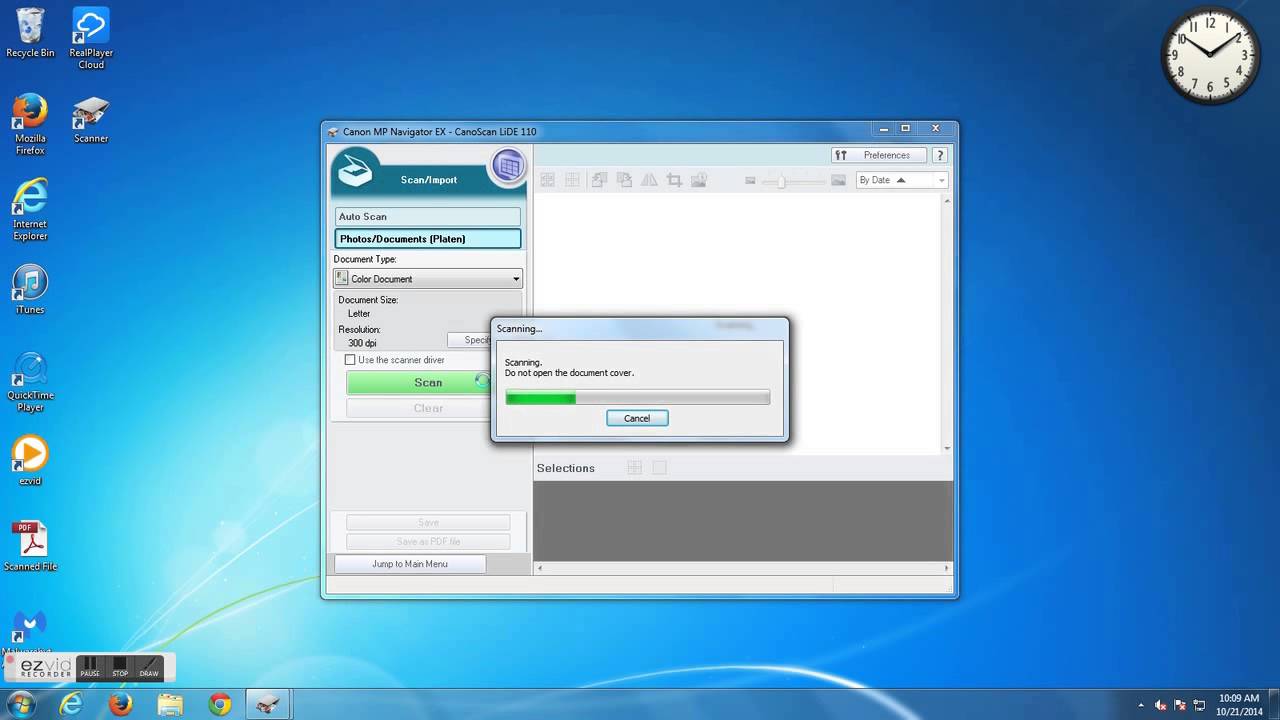Cancel the scanning progress dialog
This screenshot has height=720, width=1280.
(x=637, y=418)
